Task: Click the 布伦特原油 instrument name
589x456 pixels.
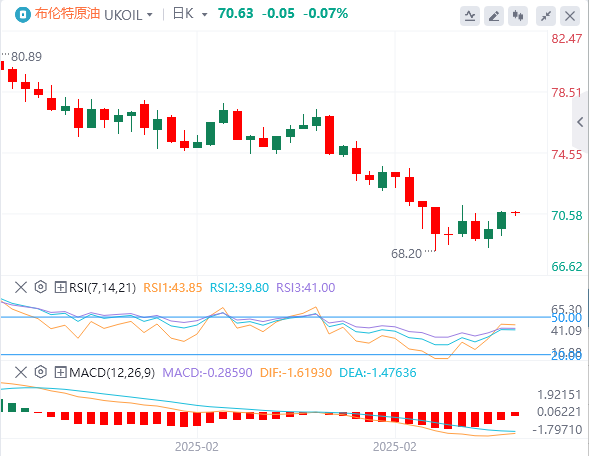Action: click(x=68, y=14)
